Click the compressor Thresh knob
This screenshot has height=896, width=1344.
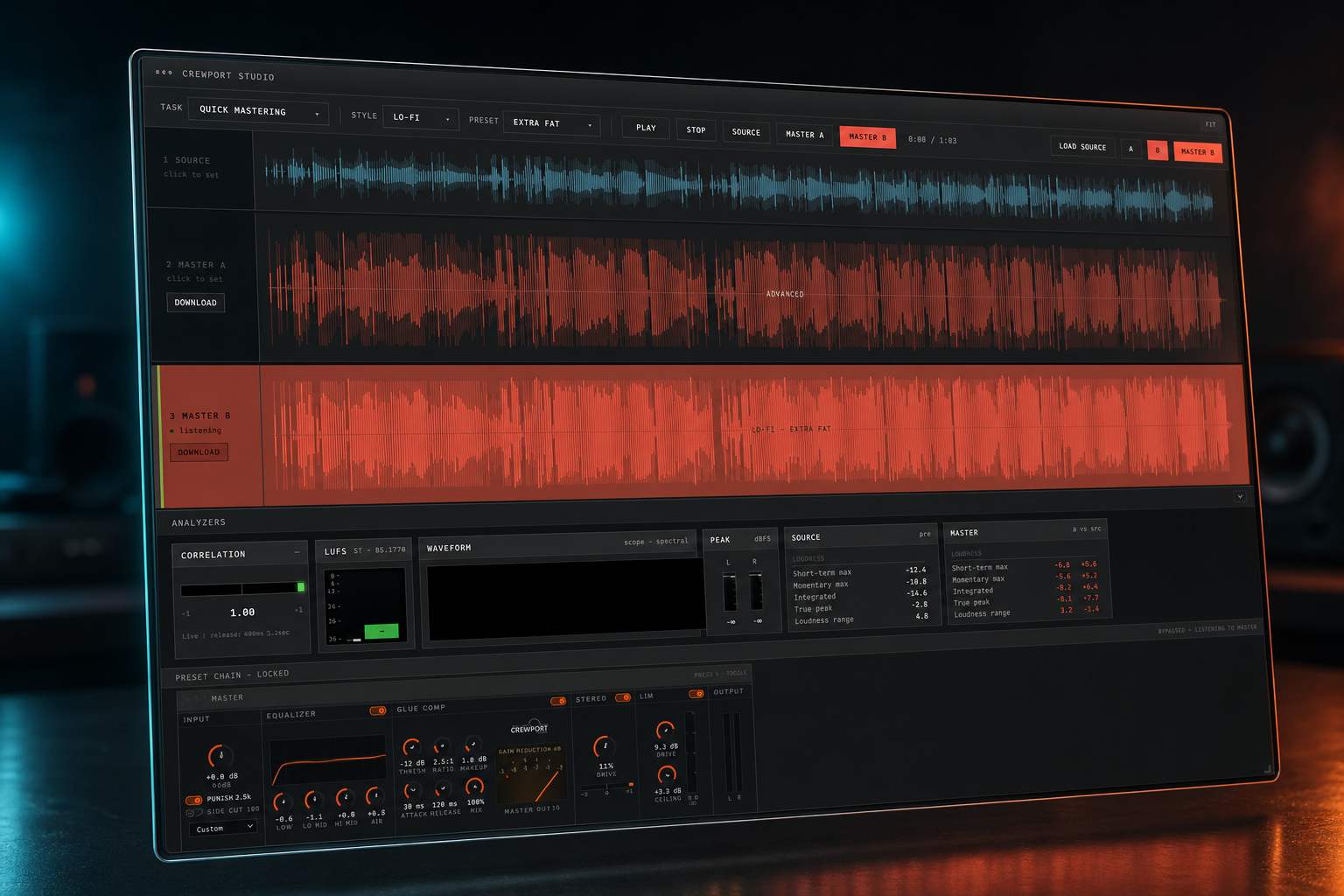[x=411, y=748]
